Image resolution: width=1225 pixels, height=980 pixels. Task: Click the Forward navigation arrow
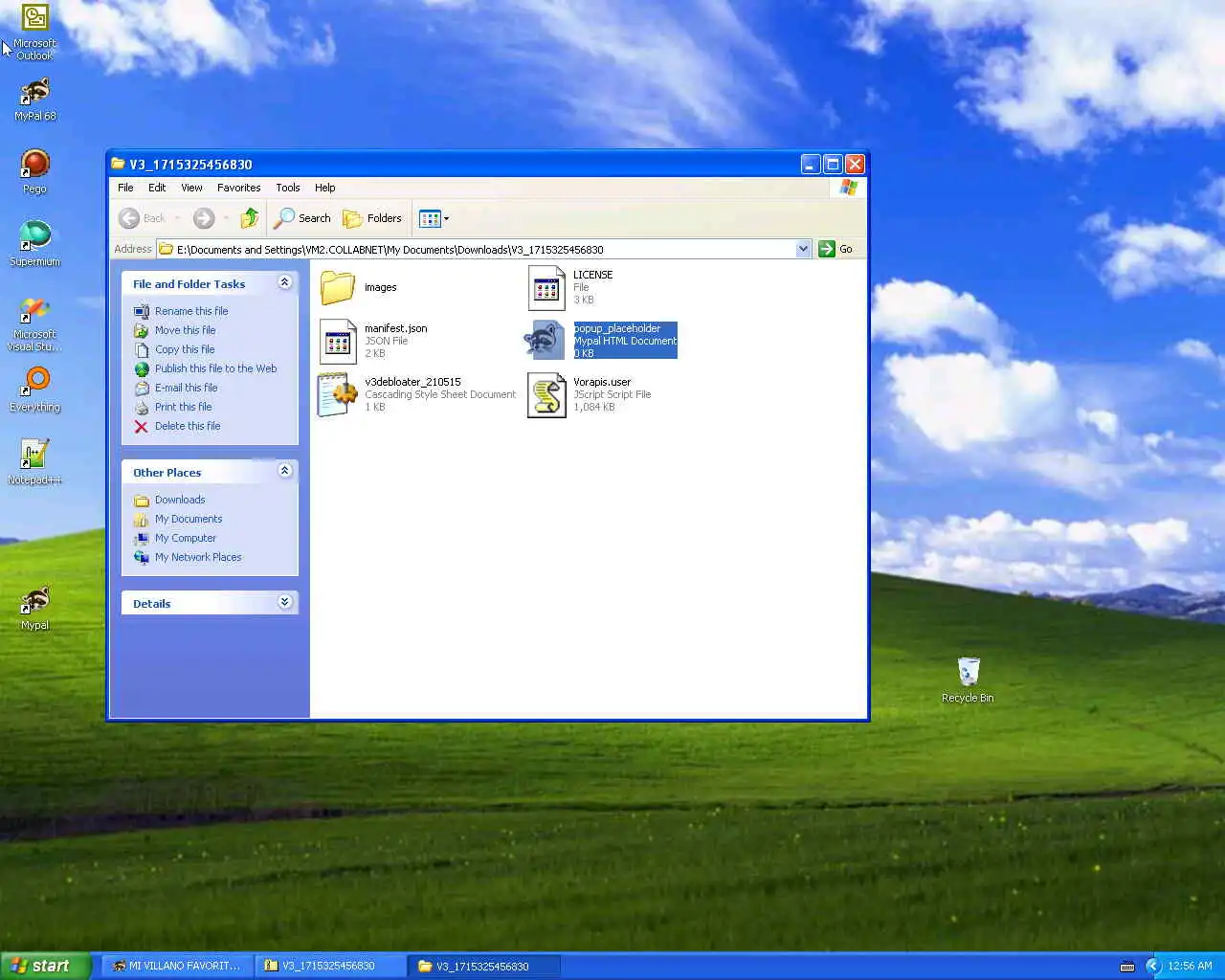point(203,218)
